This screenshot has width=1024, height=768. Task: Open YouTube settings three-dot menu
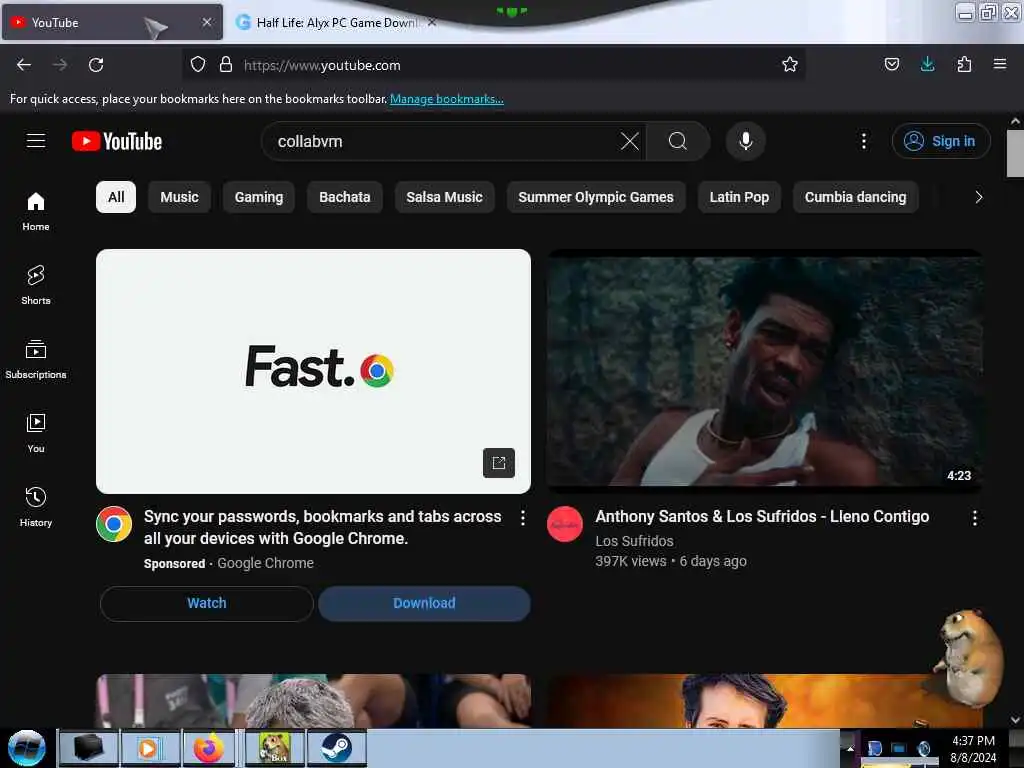pyautogui.click(x=863, y=141)
